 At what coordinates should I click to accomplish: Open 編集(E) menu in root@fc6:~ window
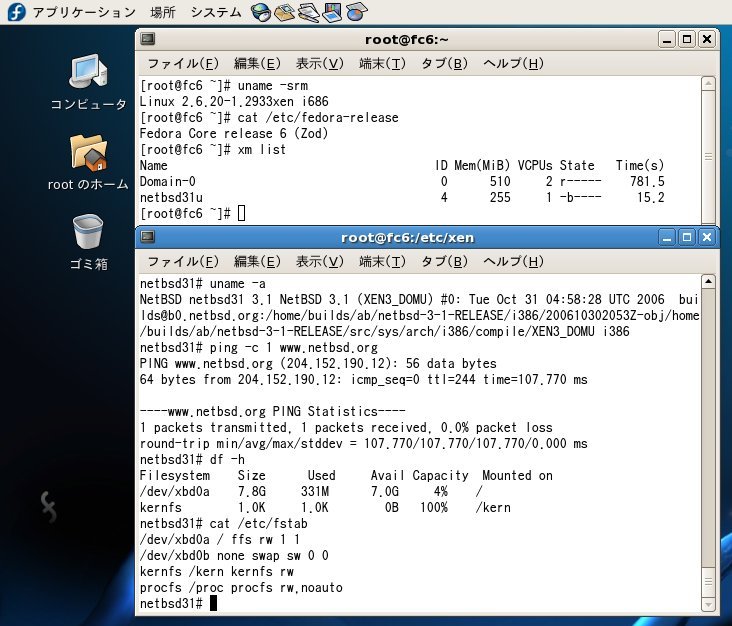tap(257, 63)
